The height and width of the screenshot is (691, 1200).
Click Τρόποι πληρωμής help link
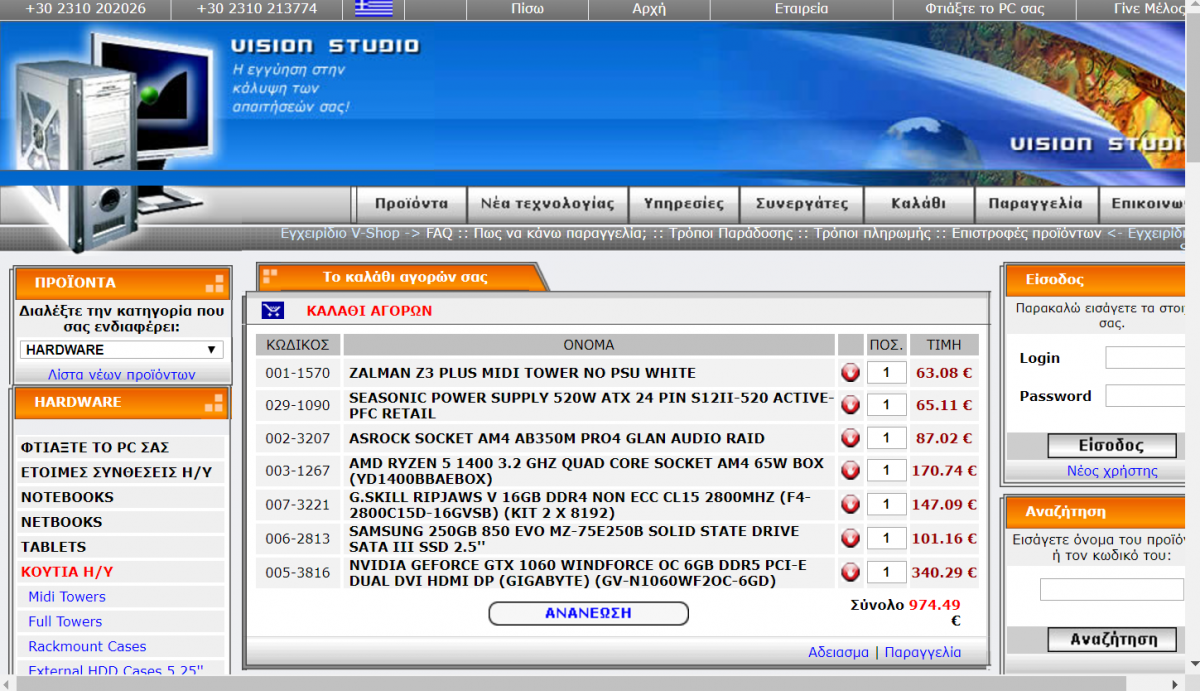coord(874,233)
